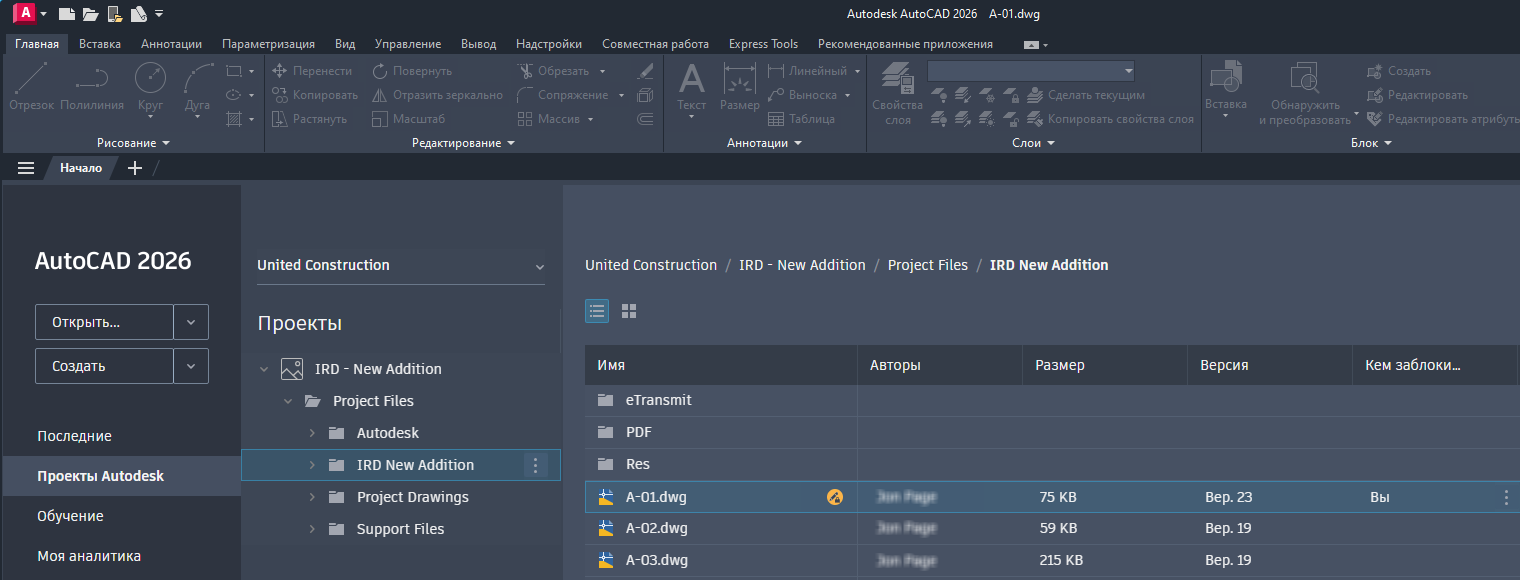This screenshot has width=1520, height=580.
Task: Switch to grid view of files
Action: pyautogui.click(x=629, y=311)
